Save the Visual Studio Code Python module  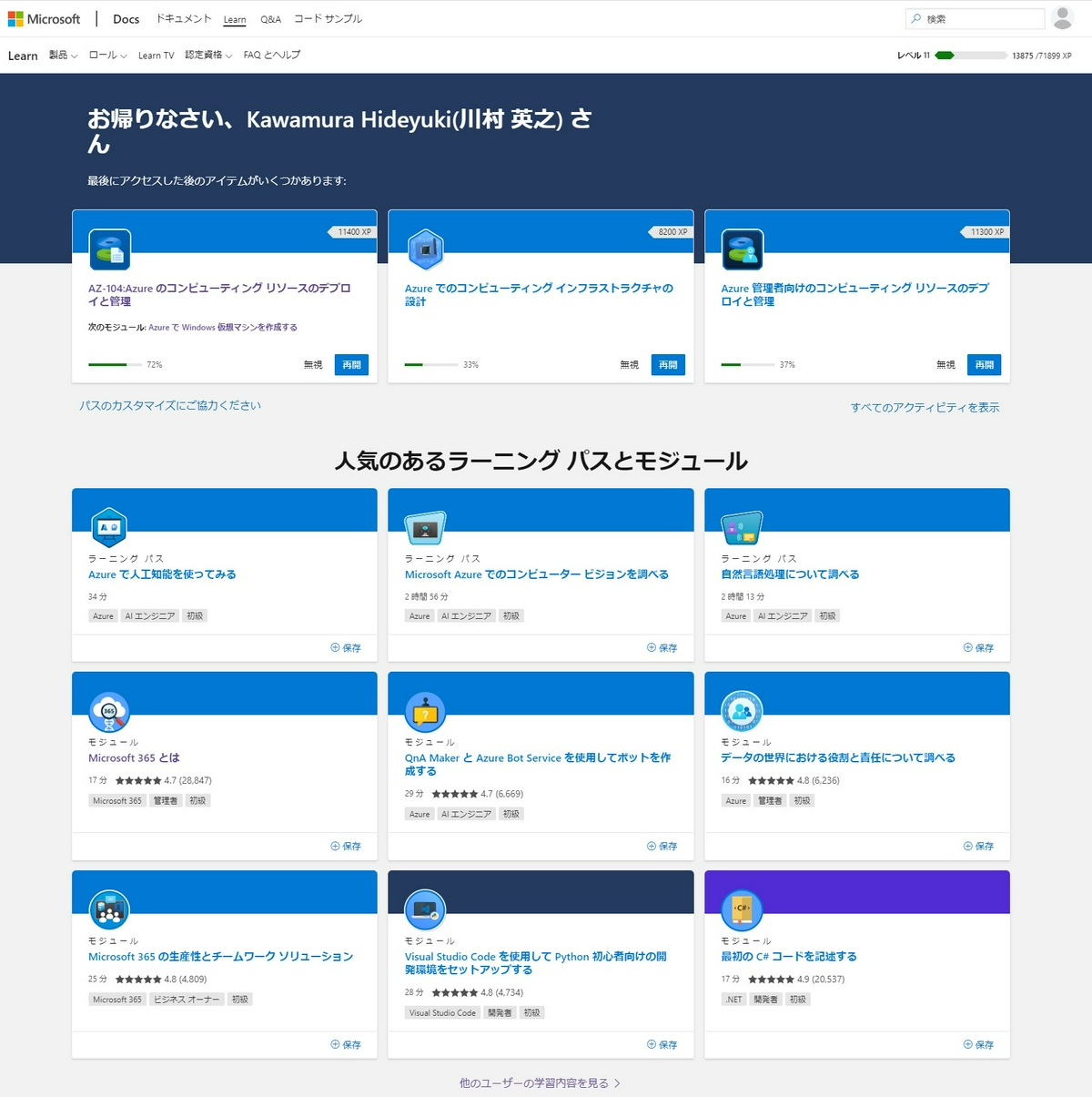point(662,1045)
